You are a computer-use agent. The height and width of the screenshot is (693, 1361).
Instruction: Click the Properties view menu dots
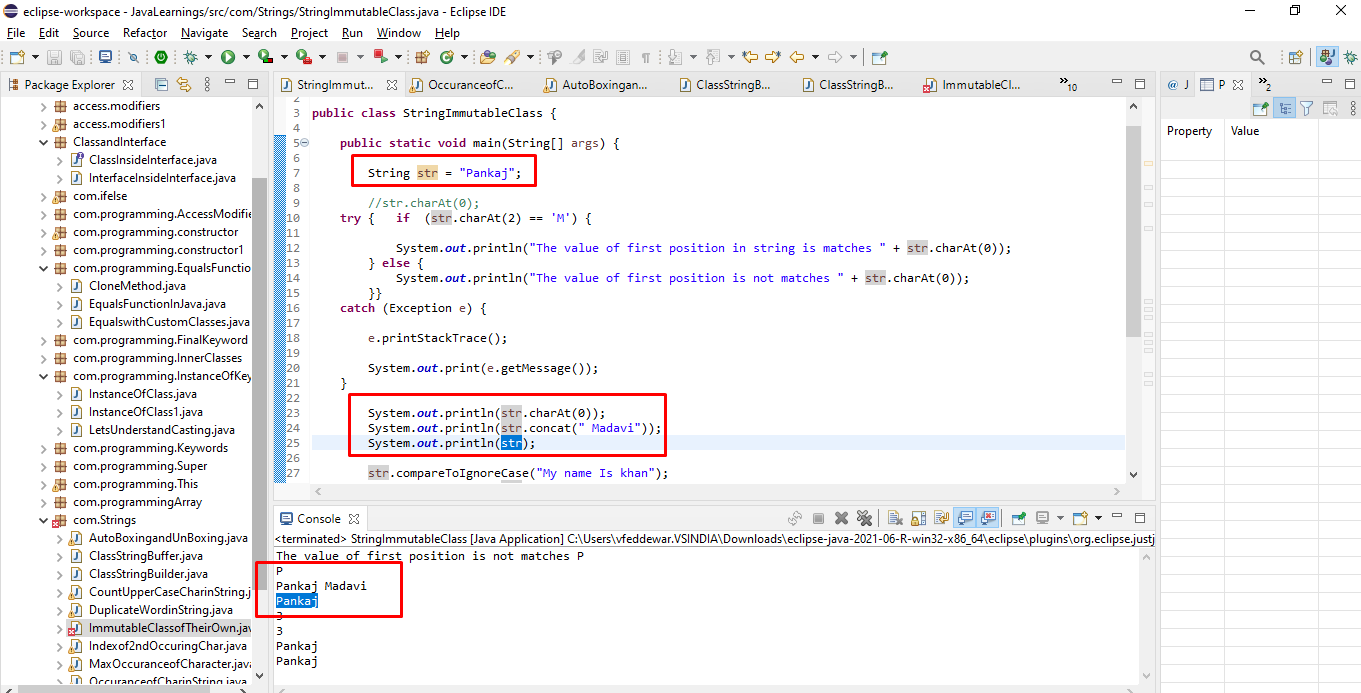[x=1351, y=108]
